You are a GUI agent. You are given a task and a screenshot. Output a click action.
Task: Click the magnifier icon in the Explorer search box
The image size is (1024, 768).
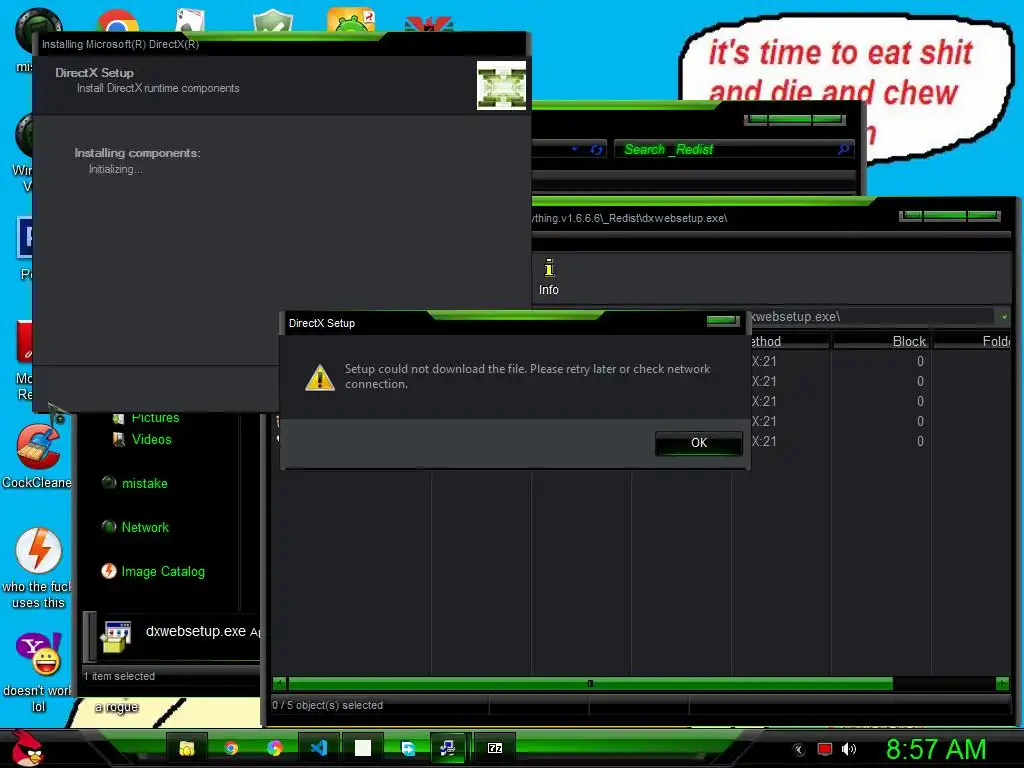[x=844, y=150]
